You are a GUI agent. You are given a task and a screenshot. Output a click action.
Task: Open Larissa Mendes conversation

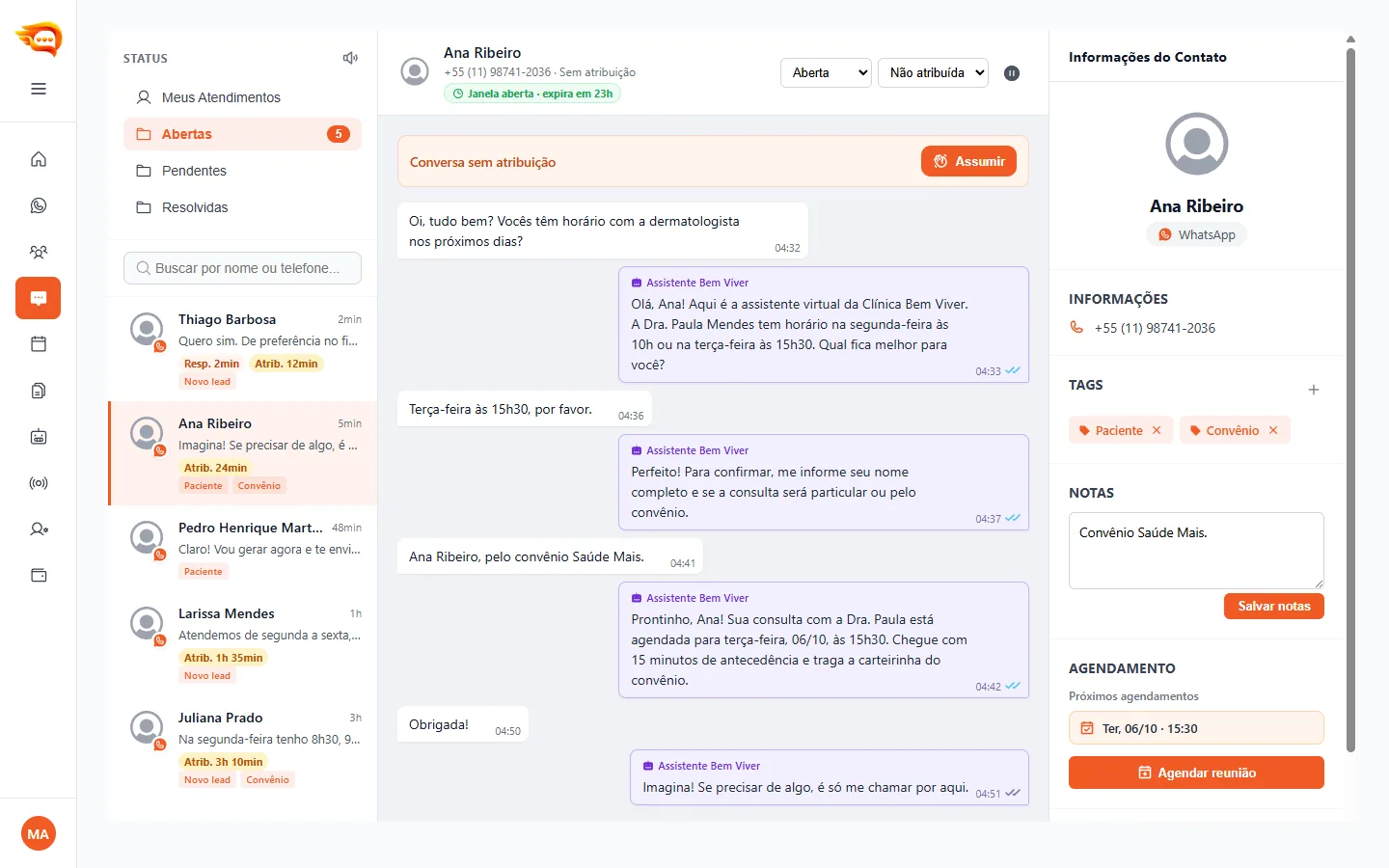pos(243,643)
